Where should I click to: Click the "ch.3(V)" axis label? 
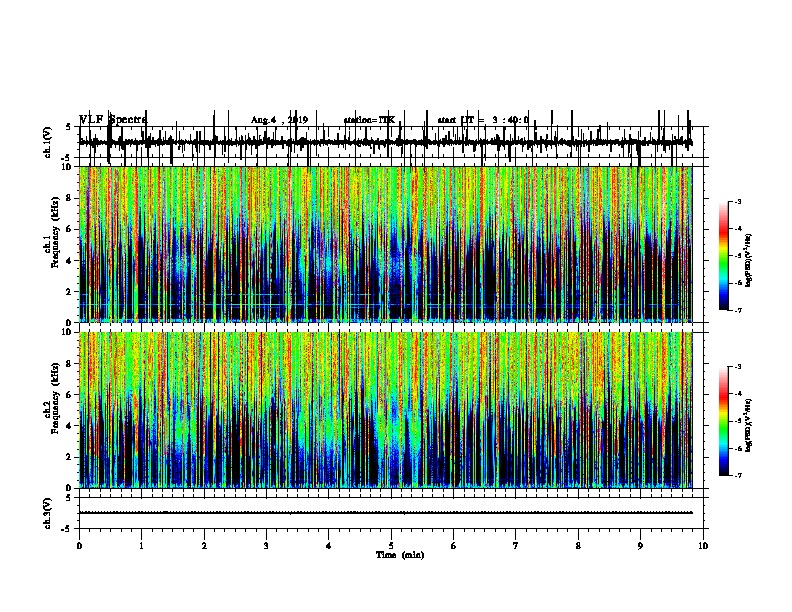(x=47, y=513)
